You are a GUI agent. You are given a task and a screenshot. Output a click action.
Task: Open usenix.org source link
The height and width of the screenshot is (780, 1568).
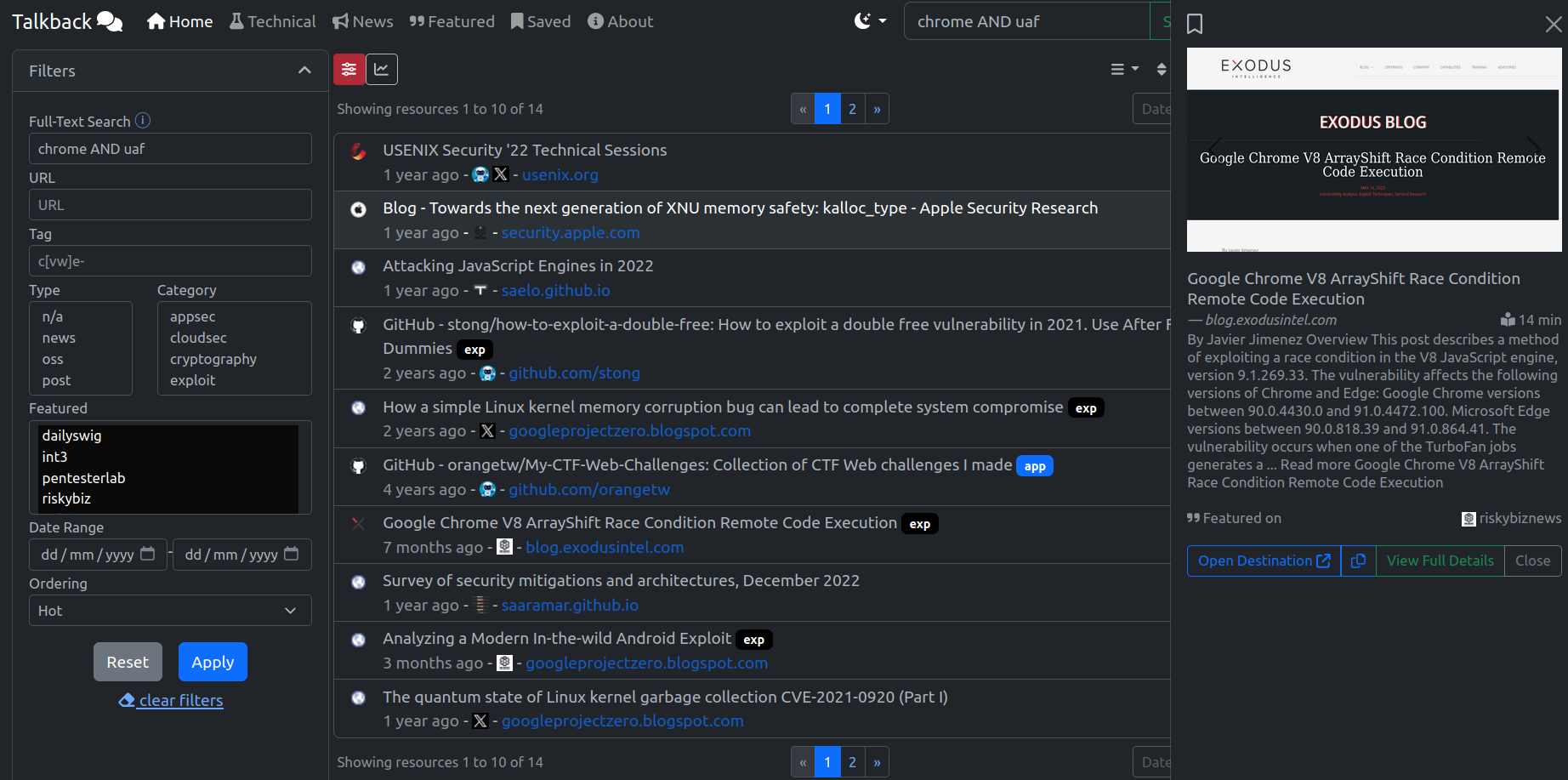pyautogui.click(x=560, y=174)
